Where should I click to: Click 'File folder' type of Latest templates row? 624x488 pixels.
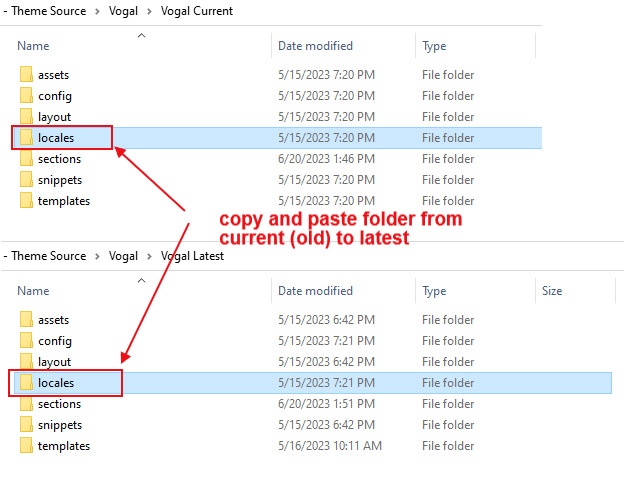448,446
